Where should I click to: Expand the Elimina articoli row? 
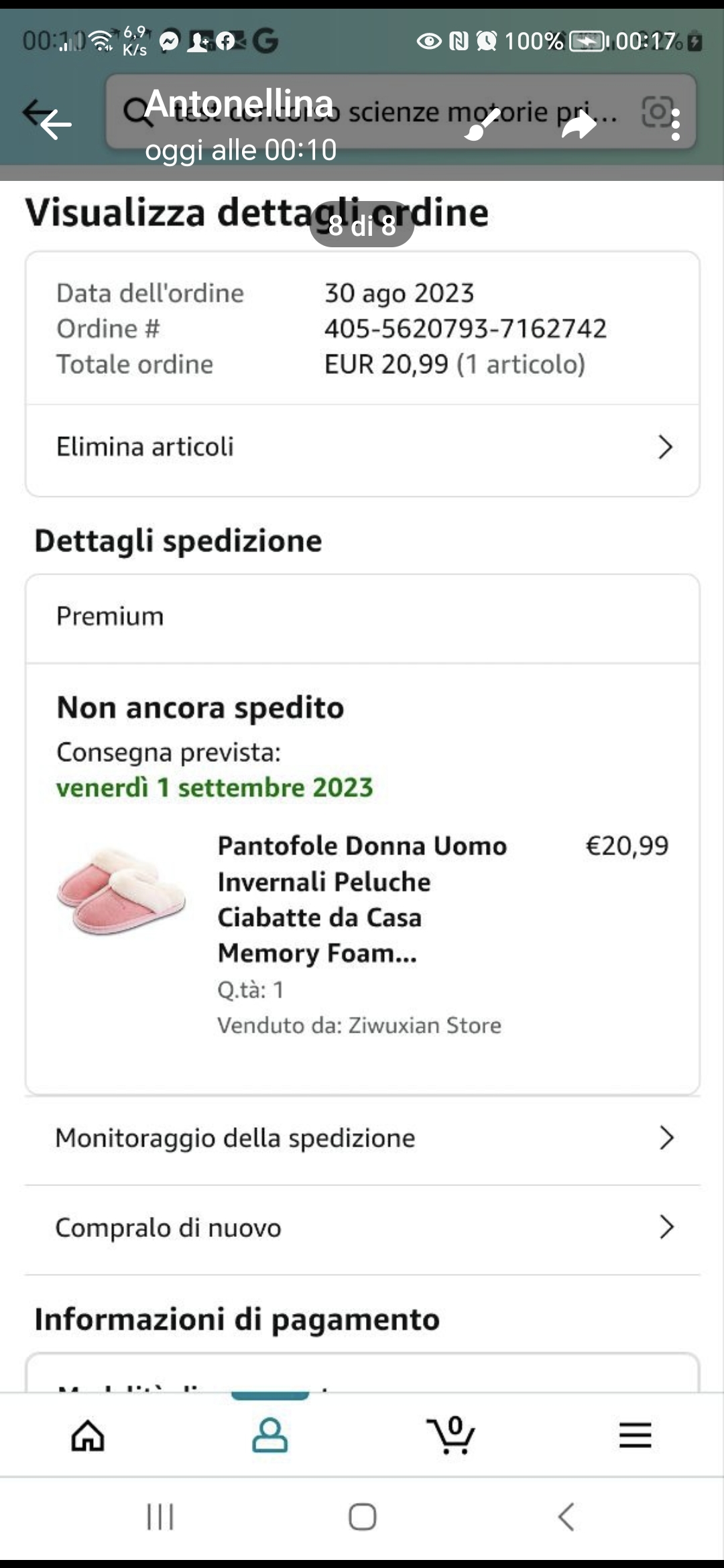click(665, 447)
